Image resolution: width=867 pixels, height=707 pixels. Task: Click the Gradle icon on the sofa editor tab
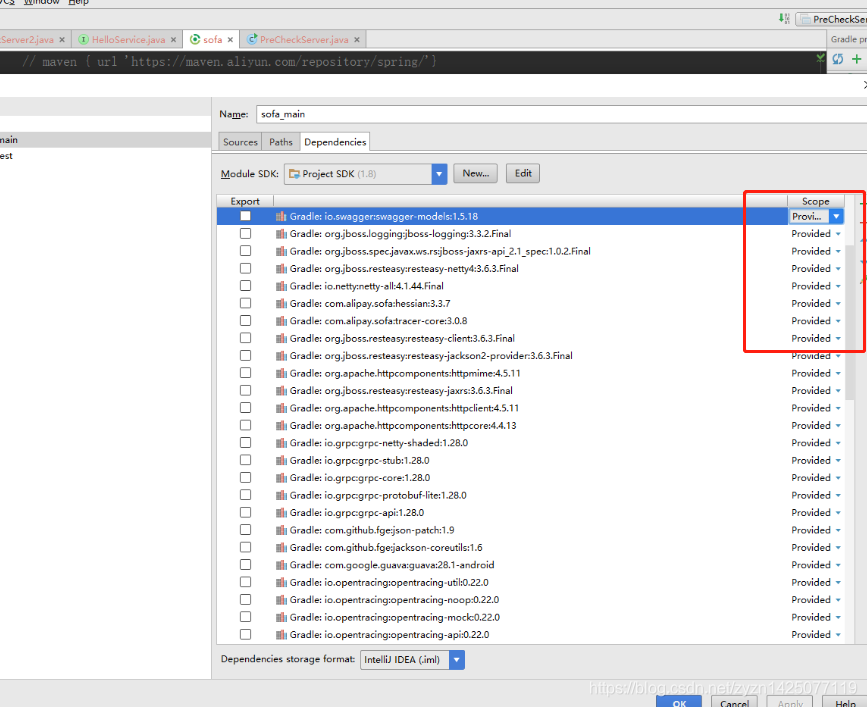[195, 39]
